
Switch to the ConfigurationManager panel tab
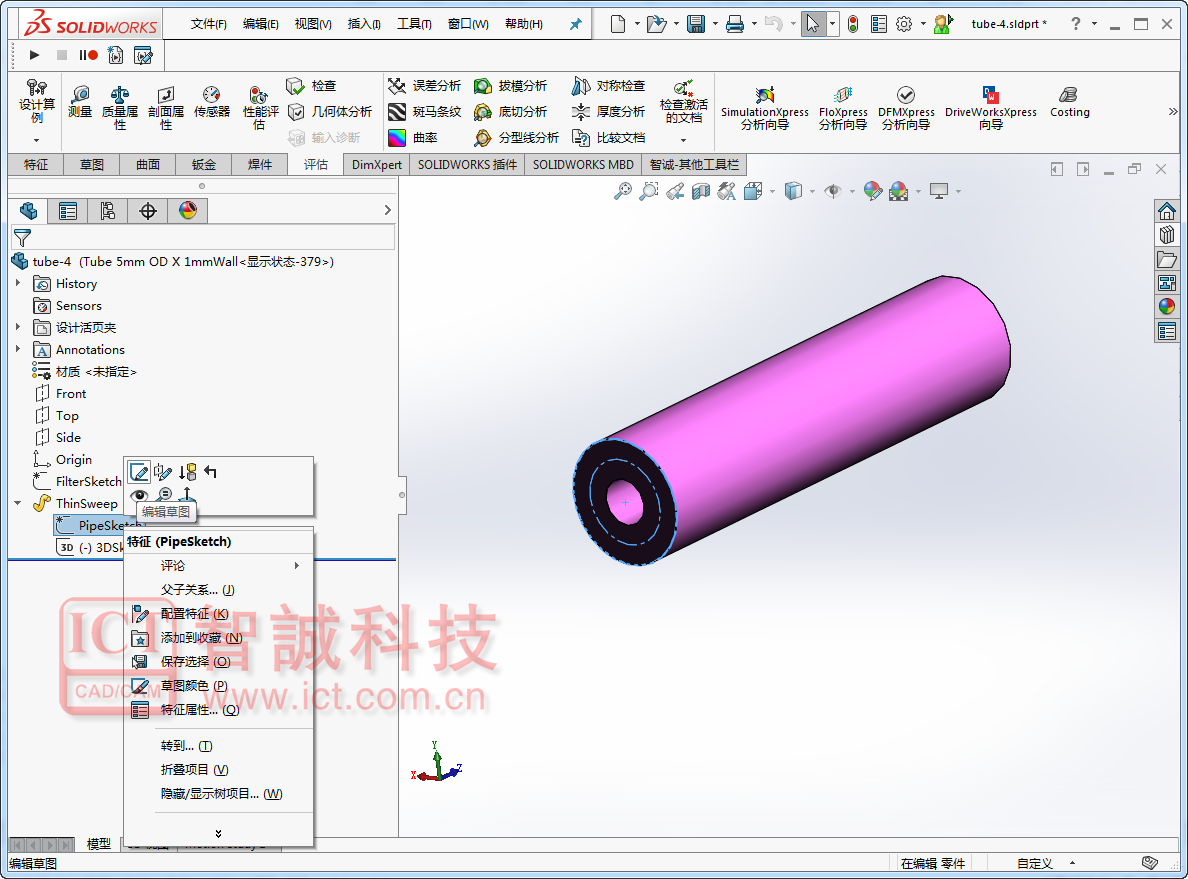click(108, 211)
